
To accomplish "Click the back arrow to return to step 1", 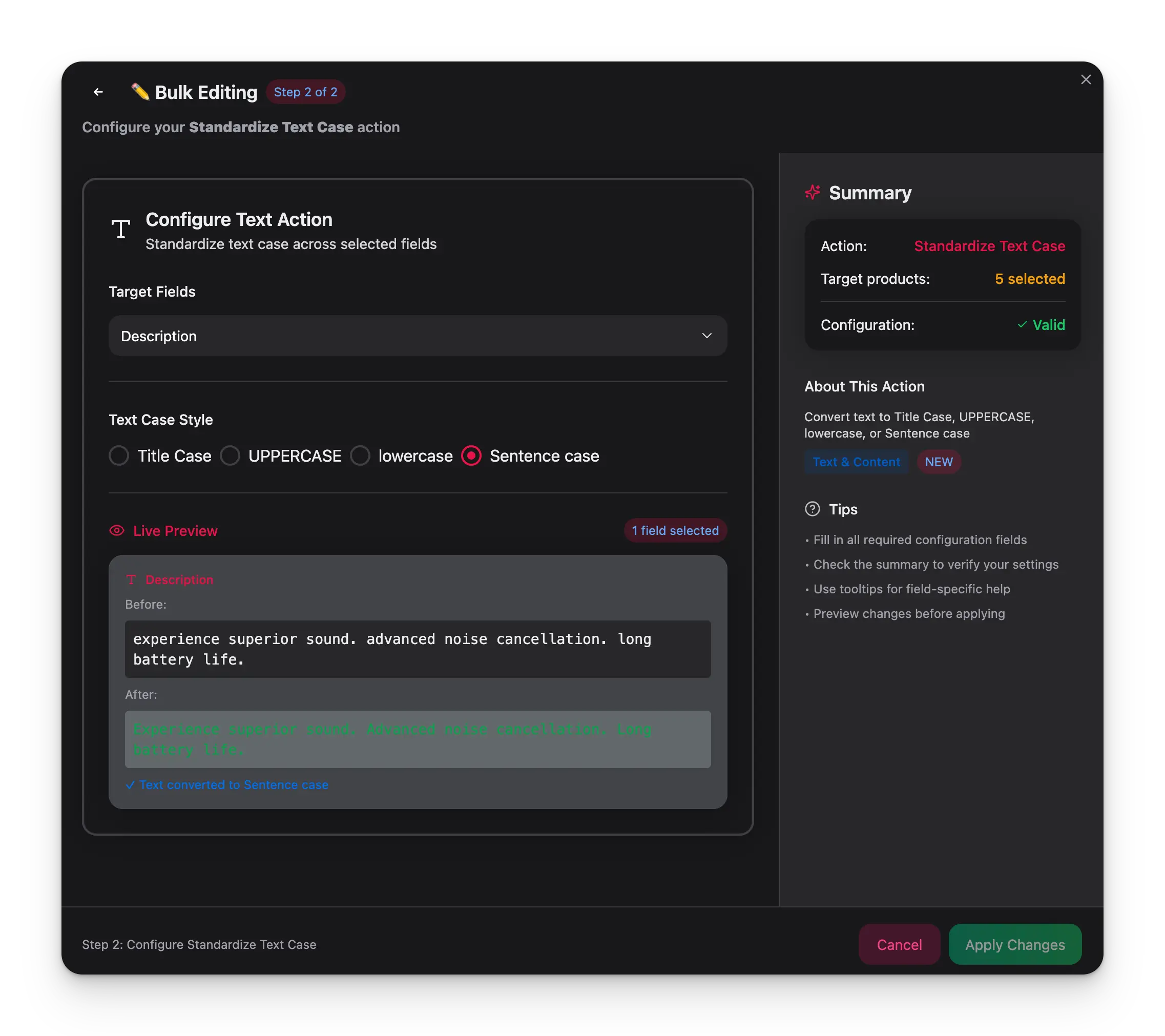I will click(x=98, y=92).
